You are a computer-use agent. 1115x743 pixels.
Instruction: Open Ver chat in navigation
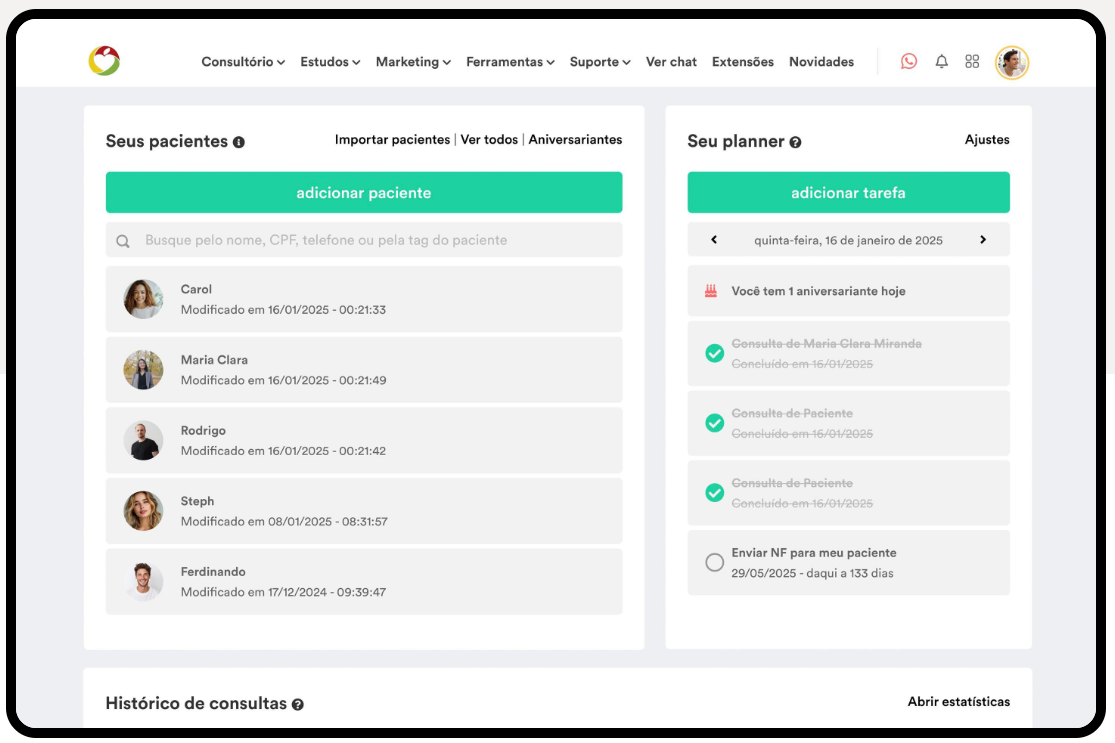coord(671,62)
